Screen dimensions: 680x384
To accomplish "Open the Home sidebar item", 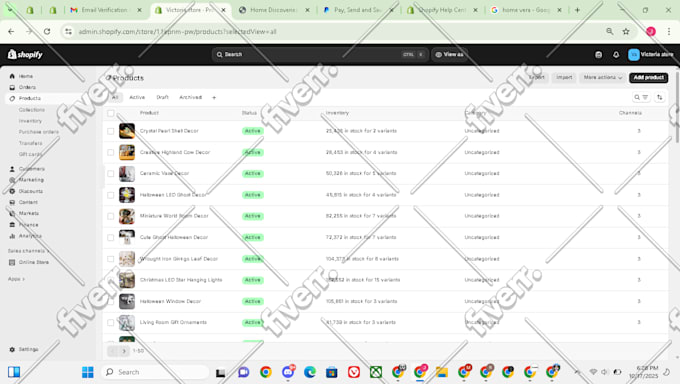I will click(26, 76).
